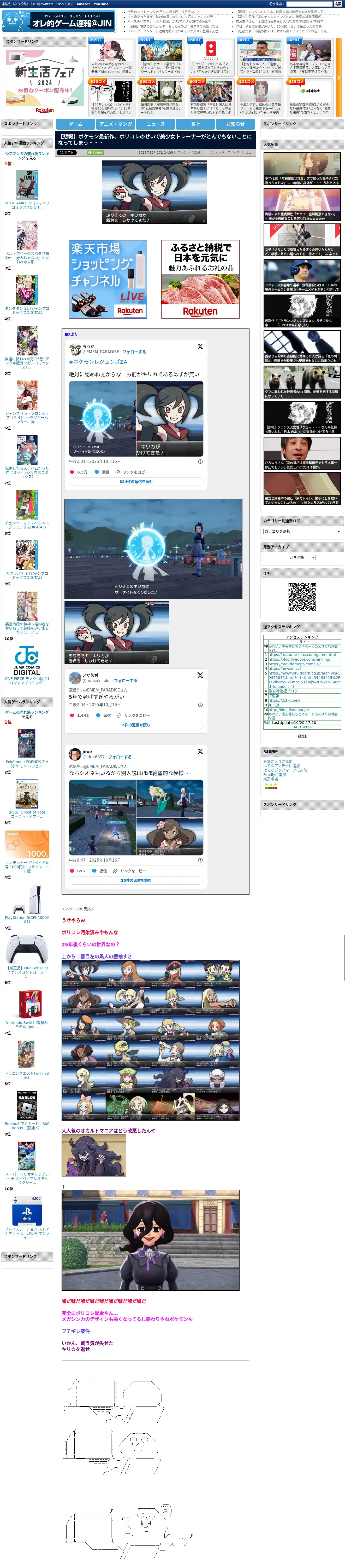
Task: Open info icon on jdue's tweet
Action: pyautogui.click(x=200, y=861)
